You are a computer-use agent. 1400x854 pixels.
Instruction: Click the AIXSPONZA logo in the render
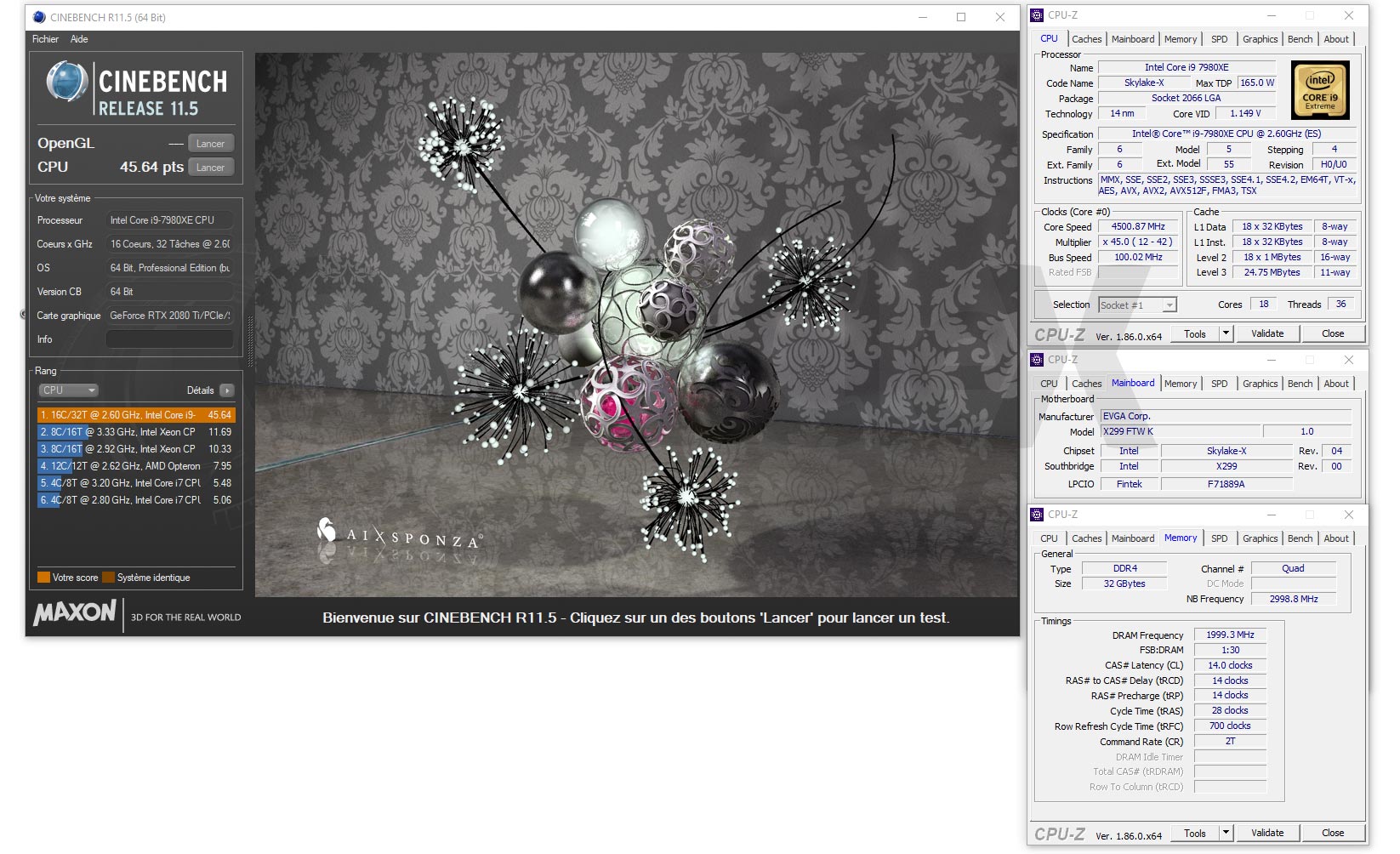(x=400, y=533)
